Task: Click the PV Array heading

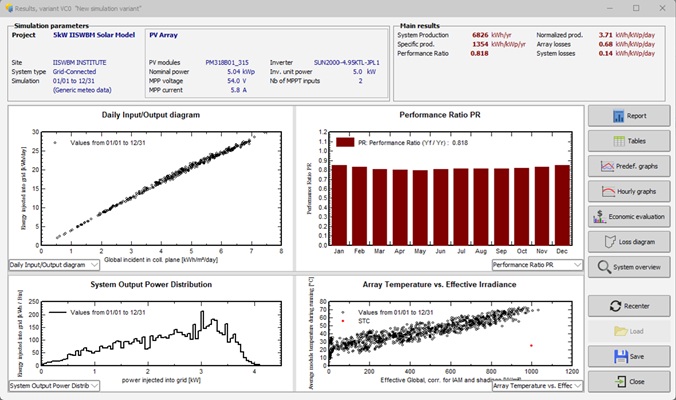Action: tap(163, 35)
